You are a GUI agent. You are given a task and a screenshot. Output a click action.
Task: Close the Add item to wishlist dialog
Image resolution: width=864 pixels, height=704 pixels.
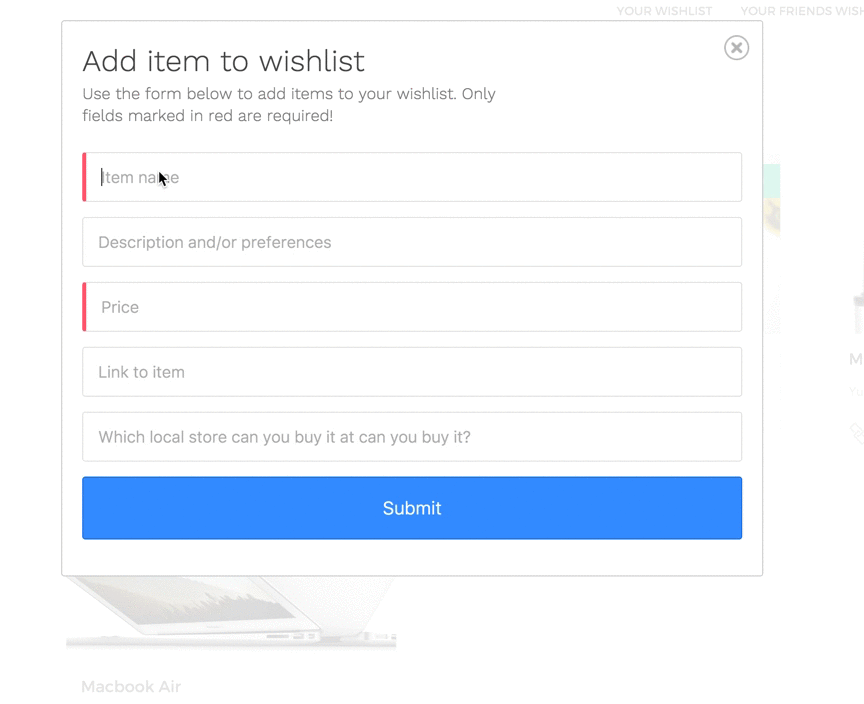click(736, 48)
